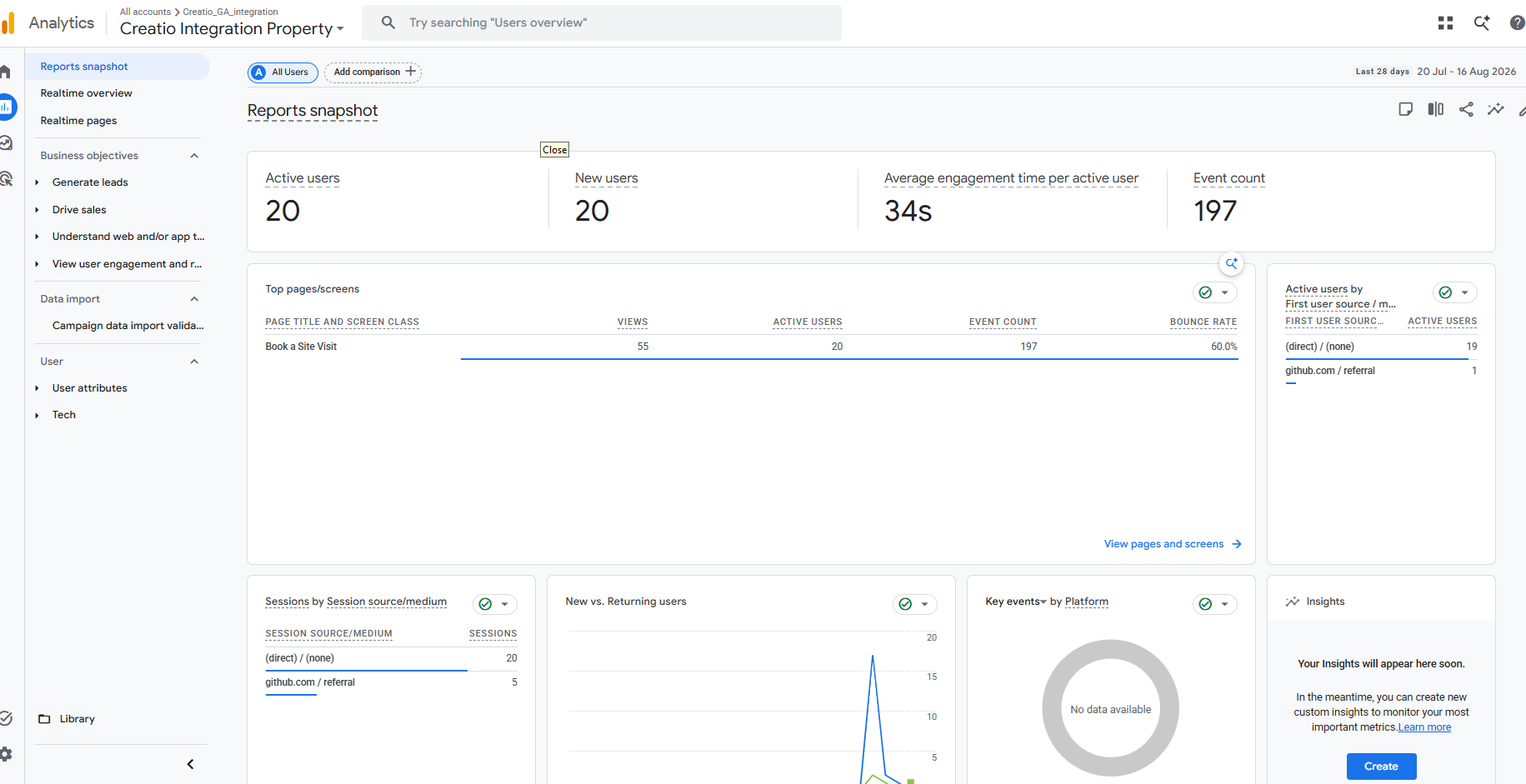
Task: Click the Platform dimension link
Action: [x=1087, y=602]
